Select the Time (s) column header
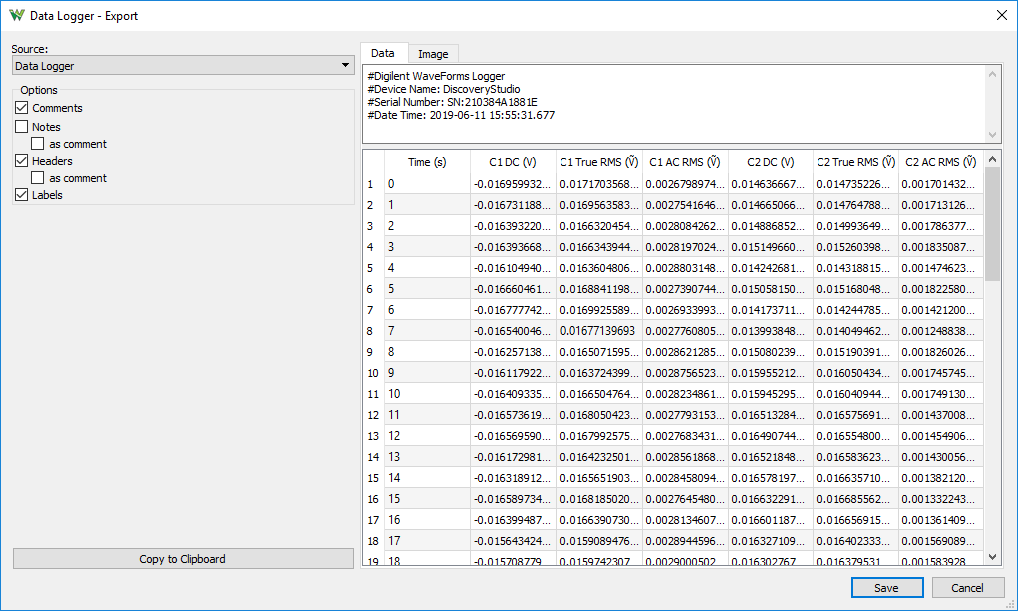 tap(427, 162)
